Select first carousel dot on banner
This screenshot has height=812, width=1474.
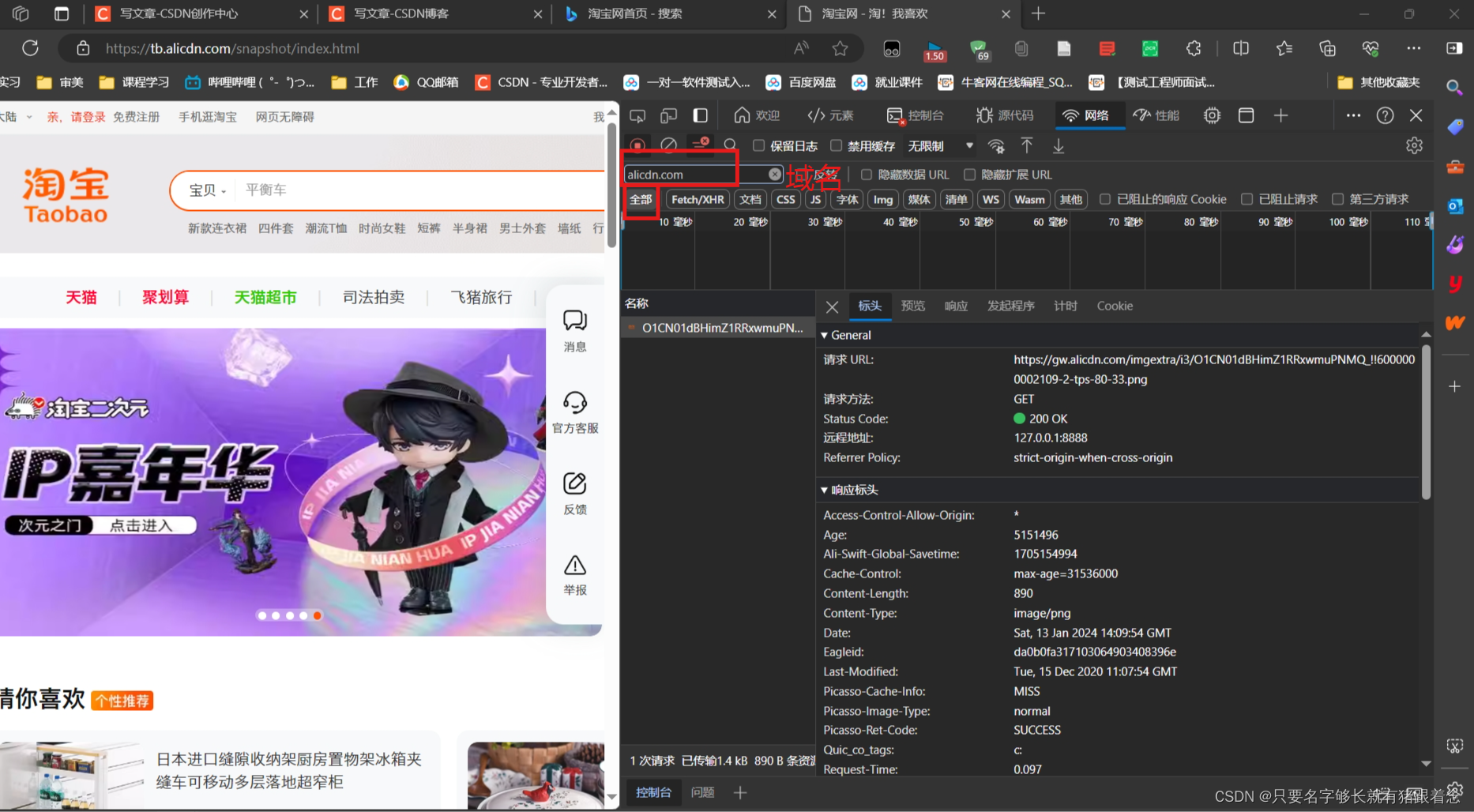pos(261,615)
